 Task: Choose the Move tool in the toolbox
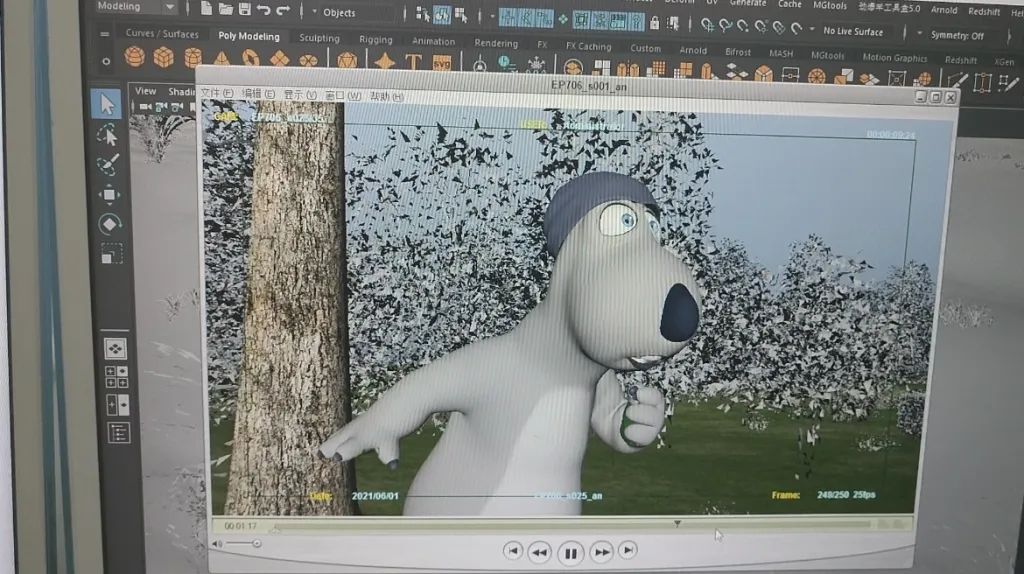tap(109, 194)
